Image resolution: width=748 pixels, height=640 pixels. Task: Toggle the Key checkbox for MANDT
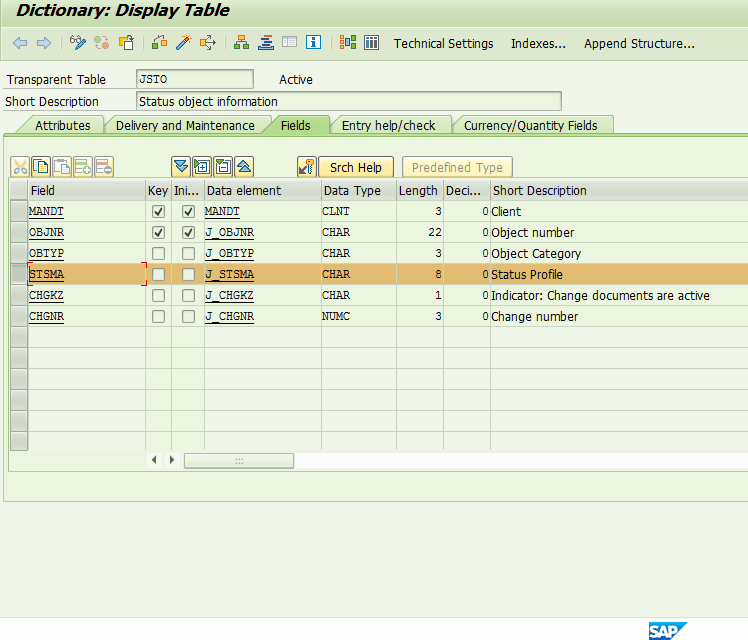pyautogui.click(x=158, y=212)
